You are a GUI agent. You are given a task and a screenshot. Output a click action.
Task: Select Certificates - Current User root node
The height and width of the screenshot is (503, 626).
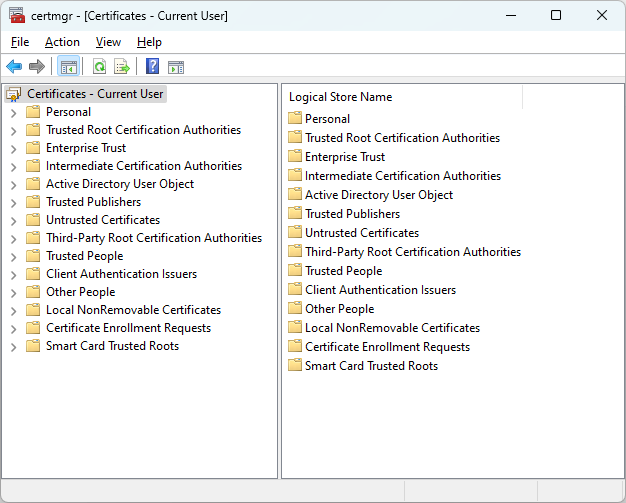coord(94,94)
